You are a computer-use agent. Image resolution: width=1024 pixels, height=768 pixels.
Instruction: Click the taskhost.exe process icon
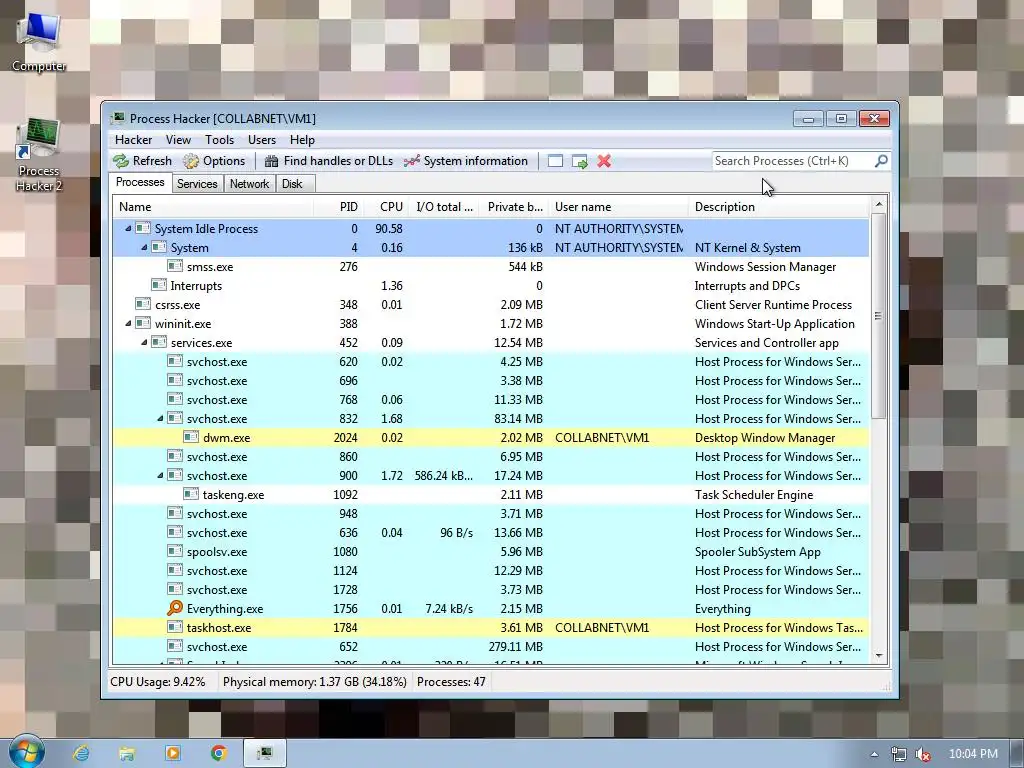click(x=174, y=627)
